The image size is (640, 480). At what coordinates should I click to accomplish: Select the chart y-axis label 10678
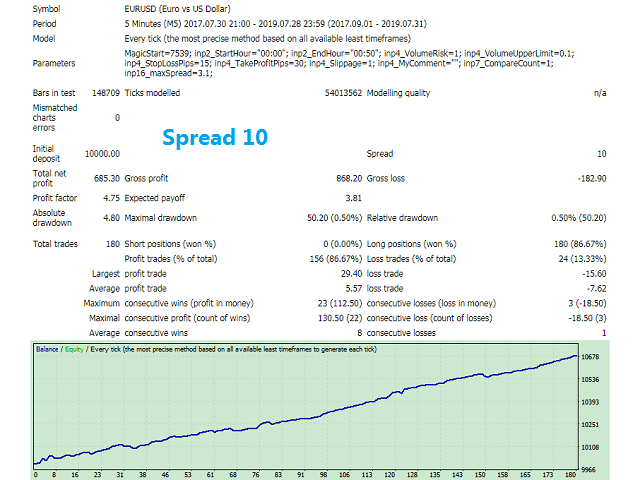(x=590, y=357)
